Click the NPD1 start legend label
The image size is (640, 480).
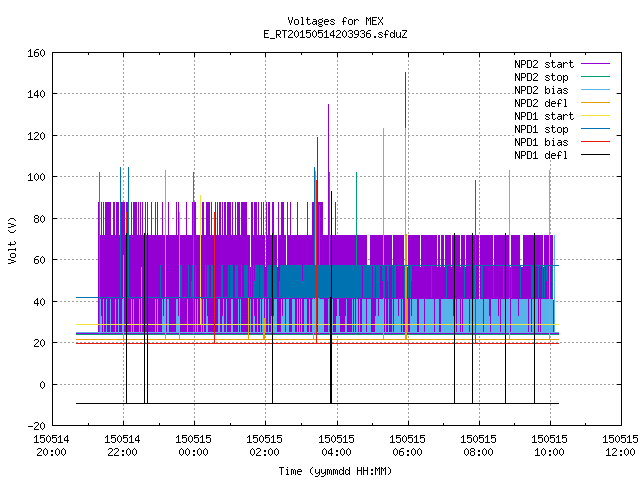(544, 116)
